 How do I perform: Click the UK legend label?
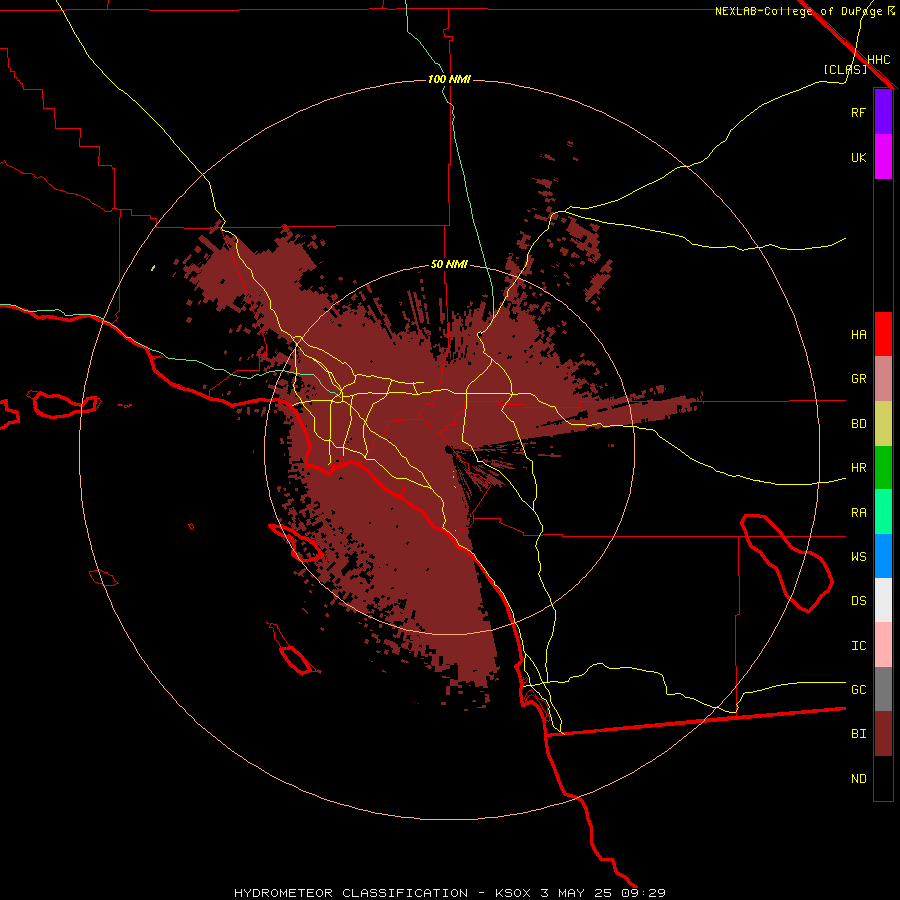(858, 157)
